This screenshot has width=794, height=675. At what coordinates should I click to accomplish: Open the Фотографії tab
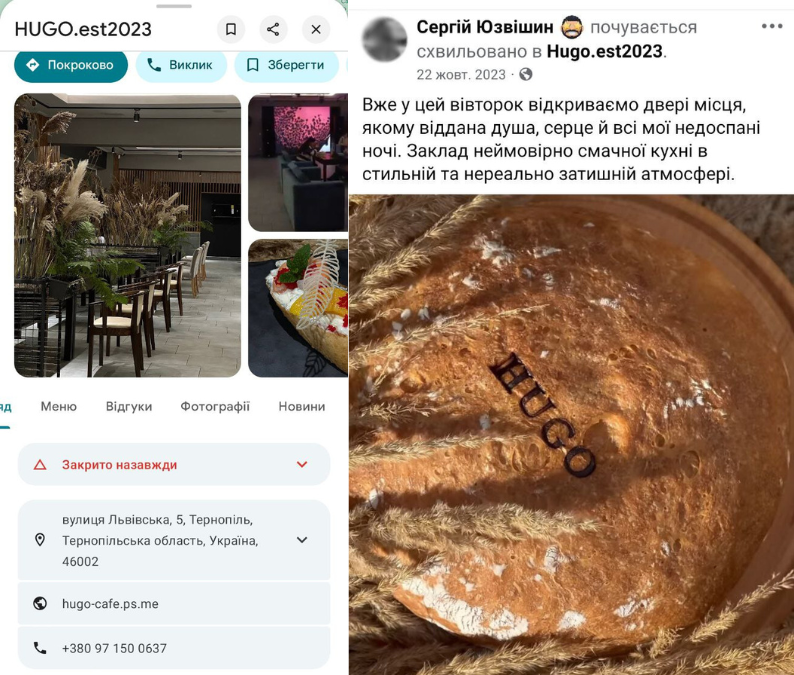point(215,407)
